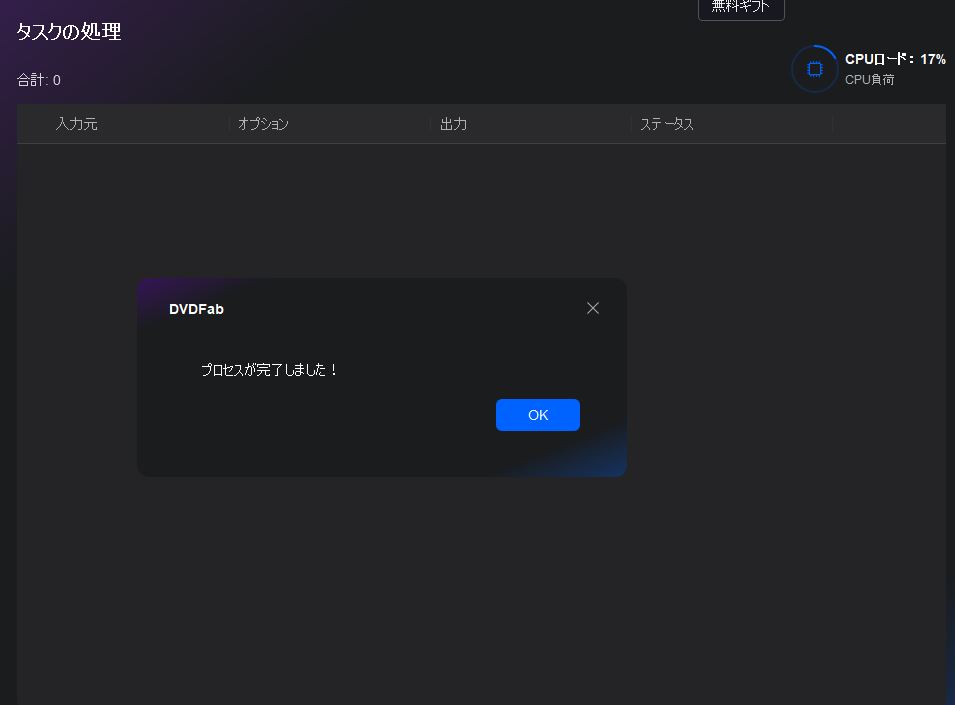Click the タスクの処理 heading
Screen dimensions: 955x705
pos(69,32)
